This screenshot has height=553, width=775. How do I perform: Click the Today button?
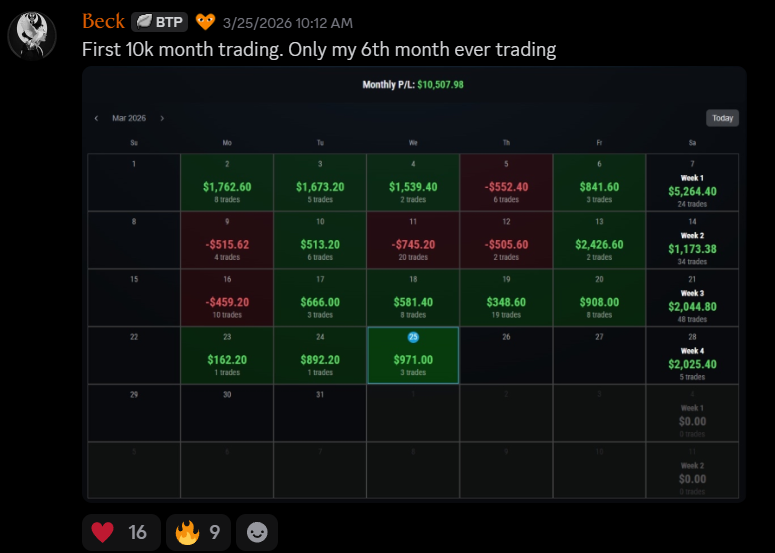[x=722, y=118]
